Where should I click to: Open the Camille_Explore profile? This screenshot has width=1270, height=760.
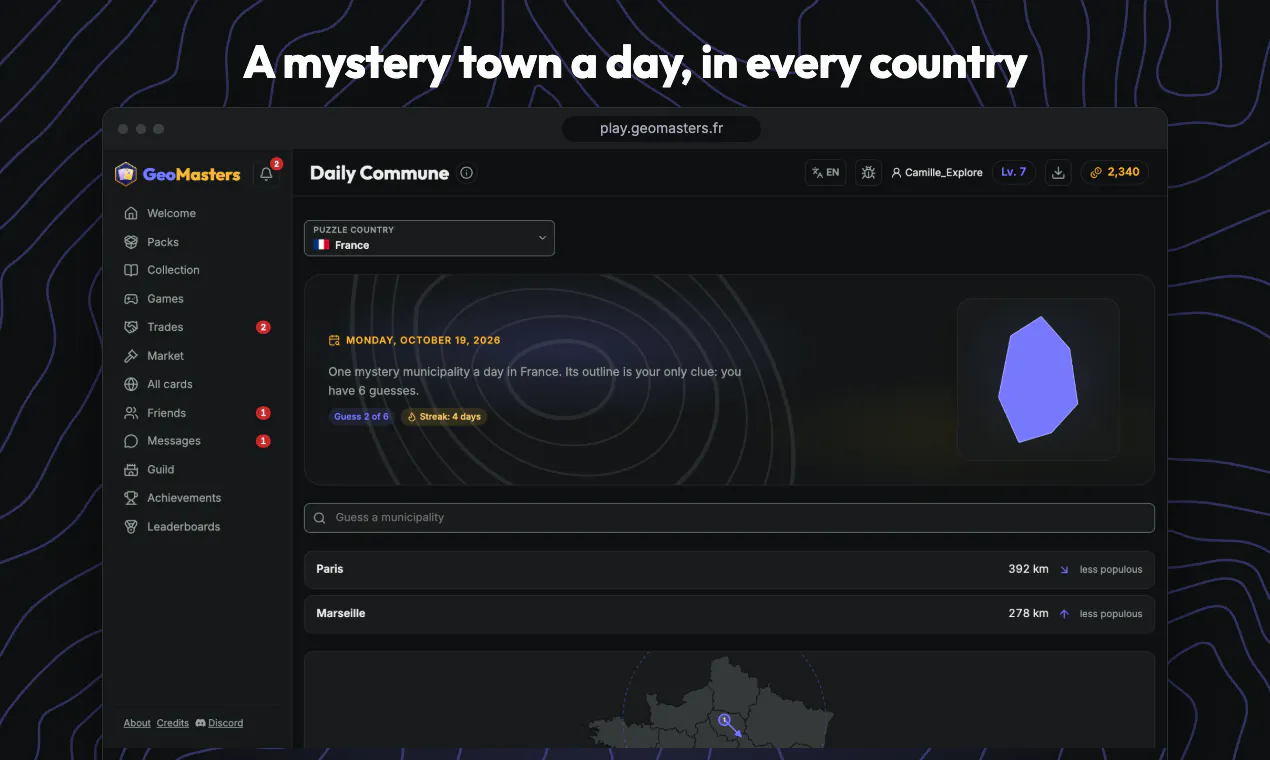[x=937, y=173]
